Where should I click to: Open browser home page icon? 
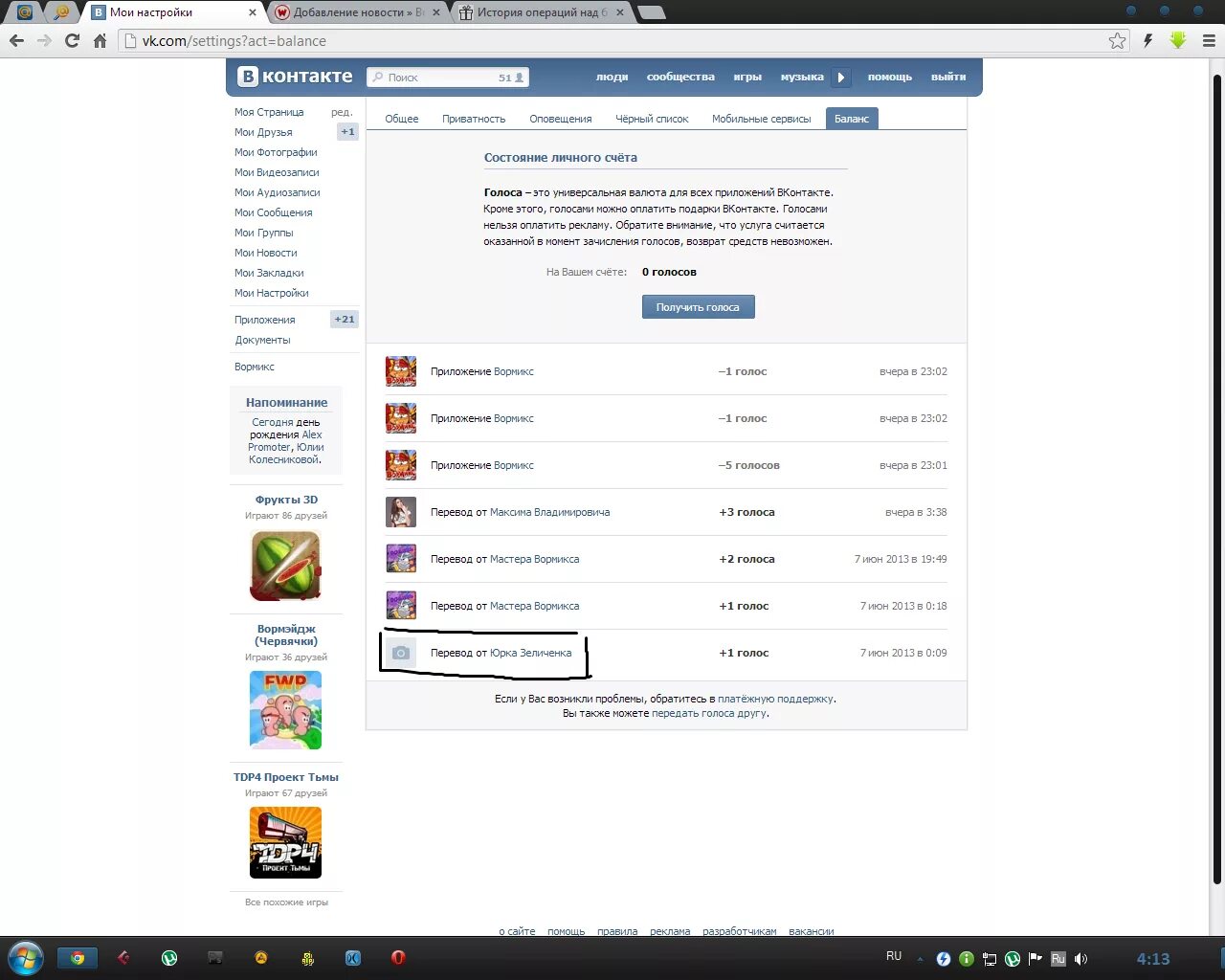[x=100, y=41]
